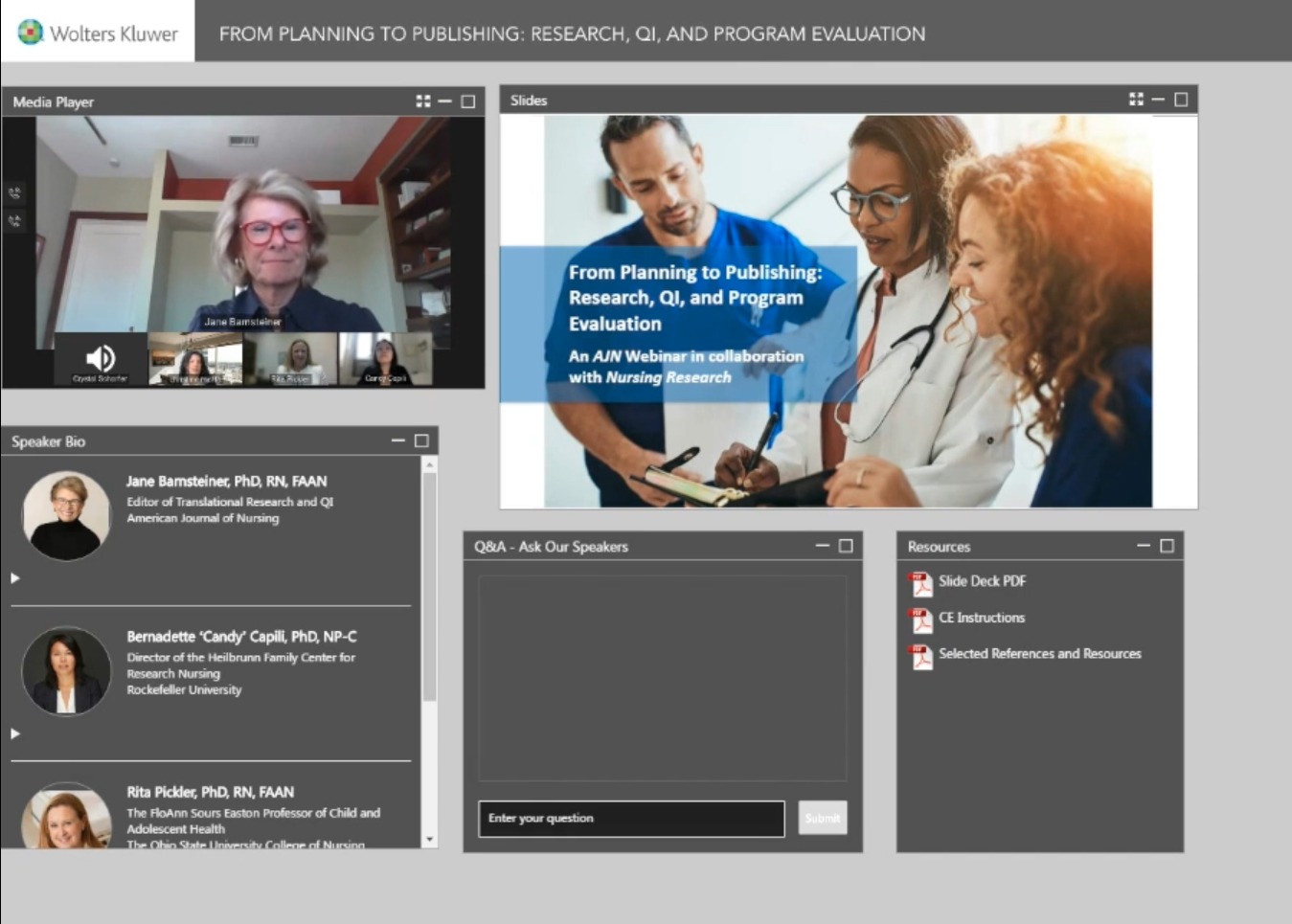Click the four-squares layout icon in Slides header
The height and width of the screenshot is (924, 1292).
[x=1136, y=100]
